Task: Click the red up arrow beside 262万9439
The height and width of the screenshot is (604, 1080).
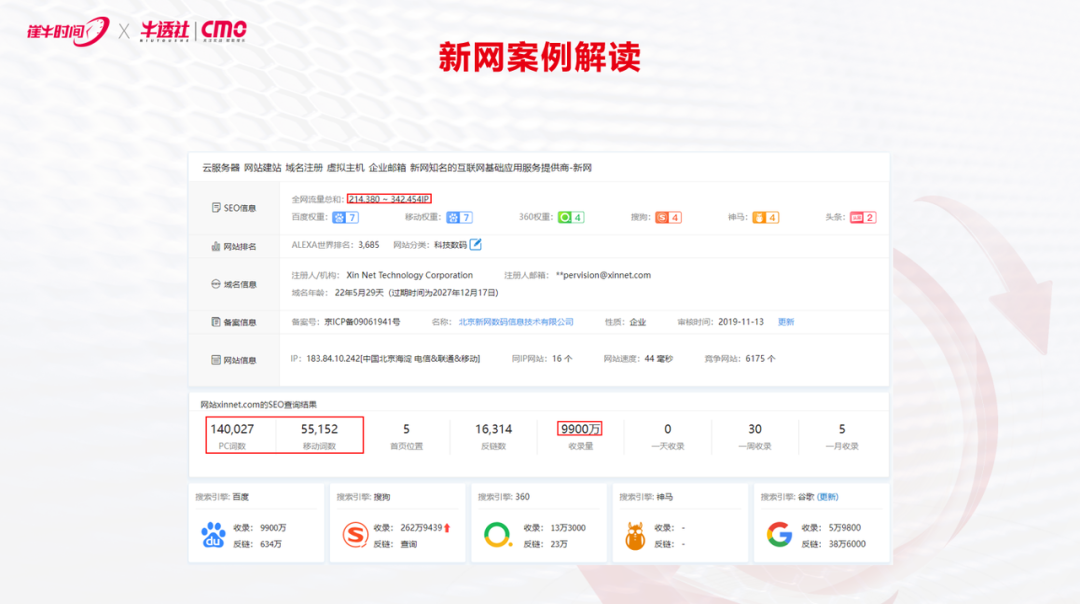Action: coord(447,528)
